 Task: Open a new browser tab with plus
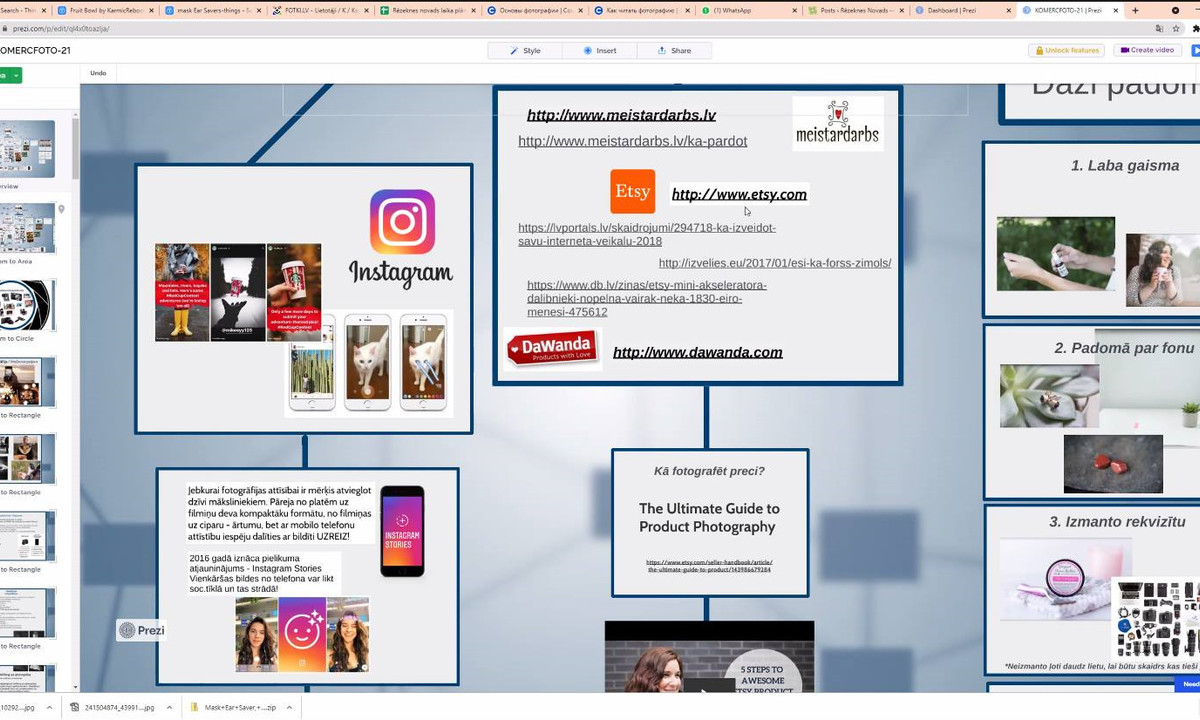[1137, 10]
